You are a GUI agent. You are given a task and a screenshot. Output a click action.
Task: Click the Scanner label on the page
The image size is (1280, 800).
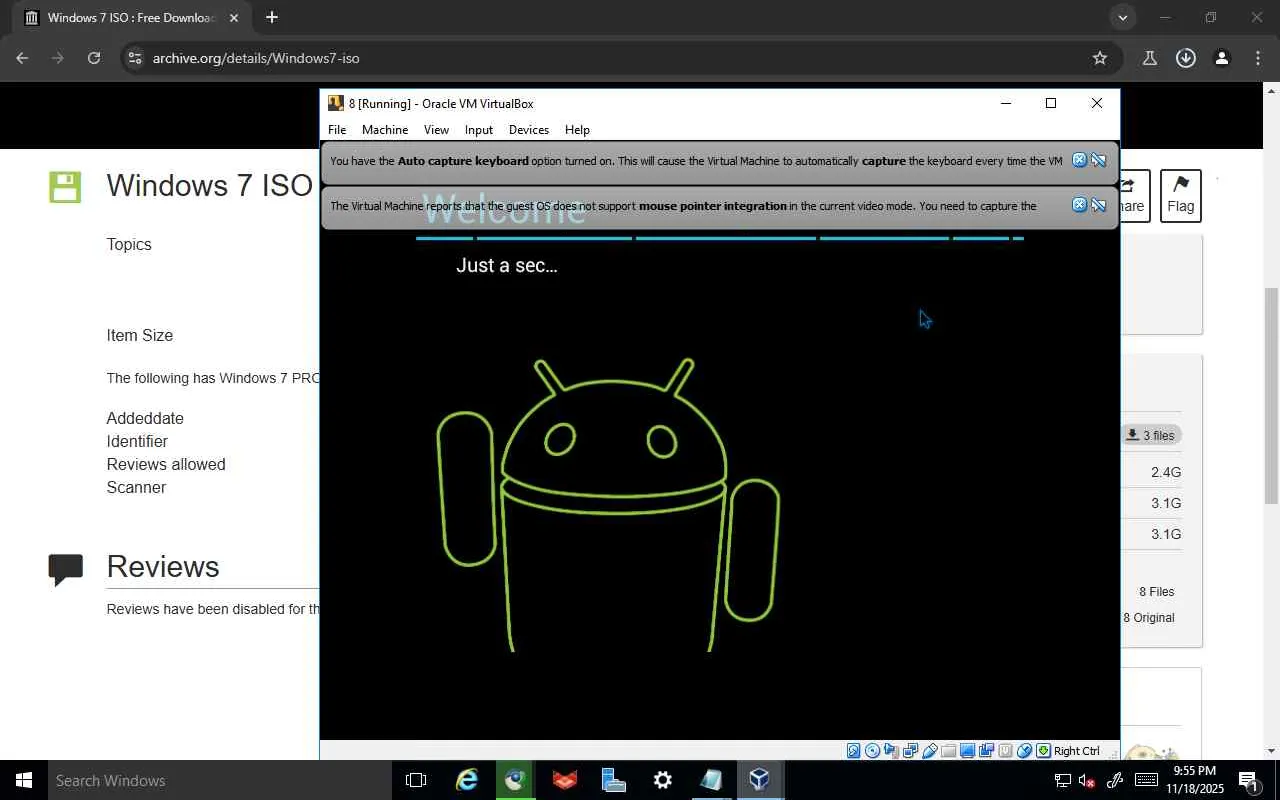click(x=136, y=487)
